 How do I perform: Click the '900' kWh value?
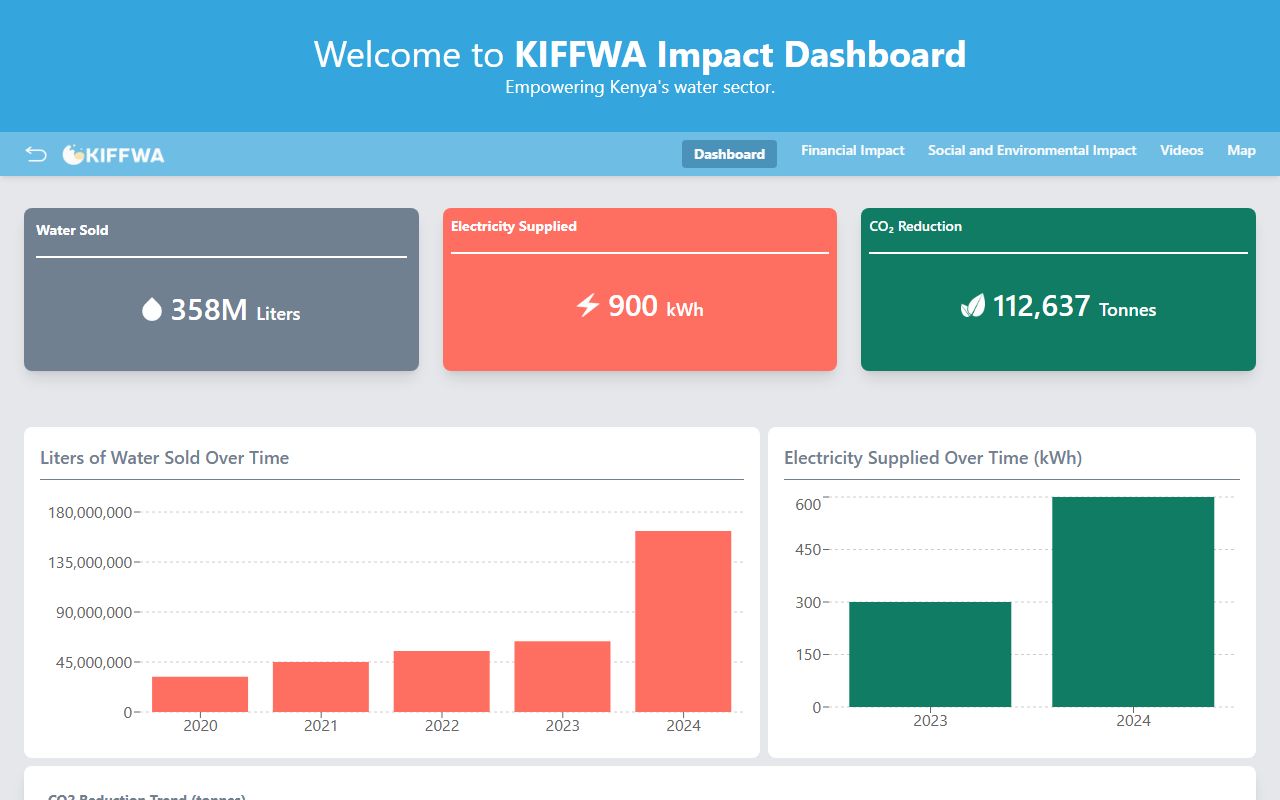point(633,306)
